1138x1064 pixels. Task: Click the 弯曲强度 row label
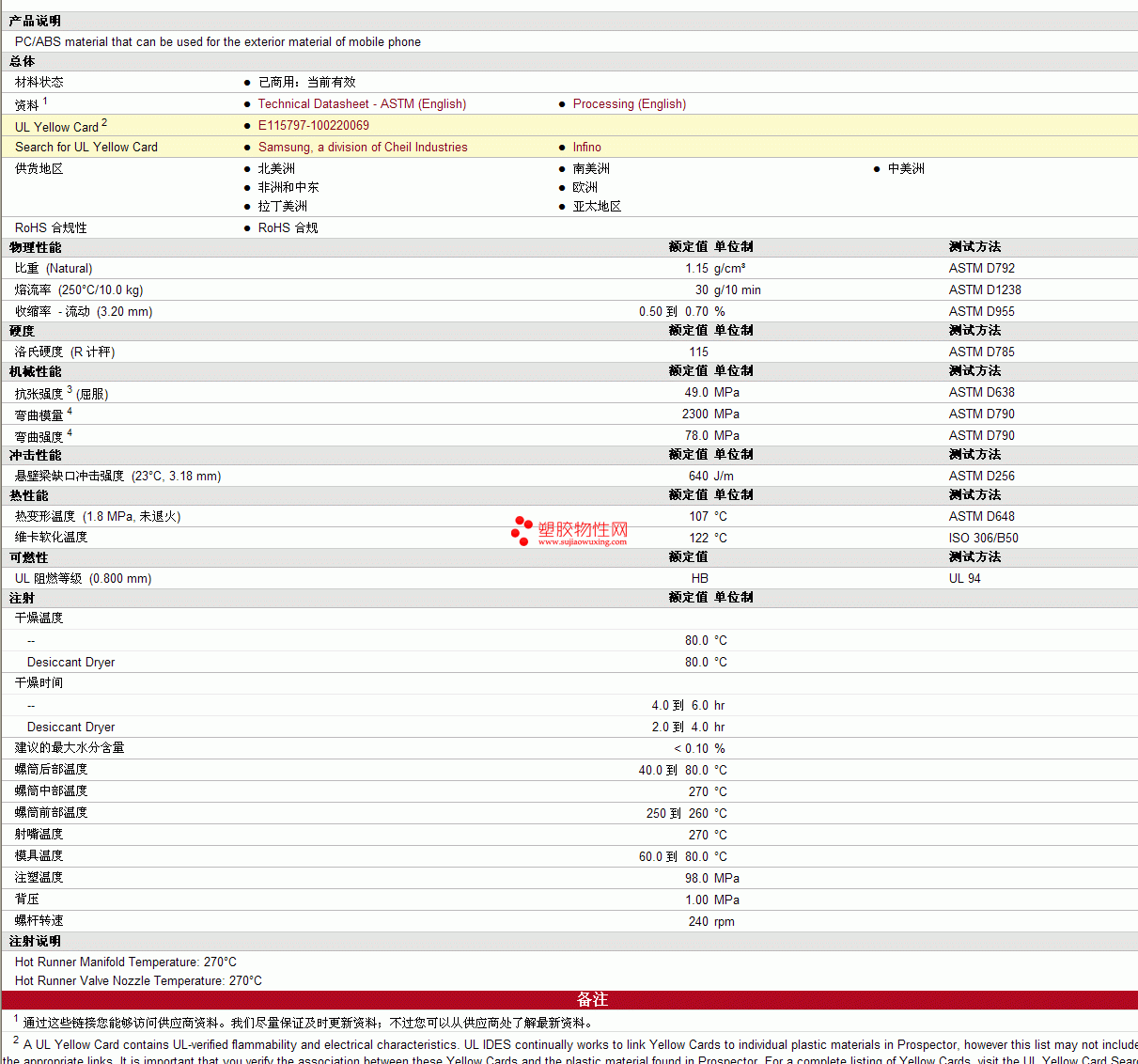43,436
